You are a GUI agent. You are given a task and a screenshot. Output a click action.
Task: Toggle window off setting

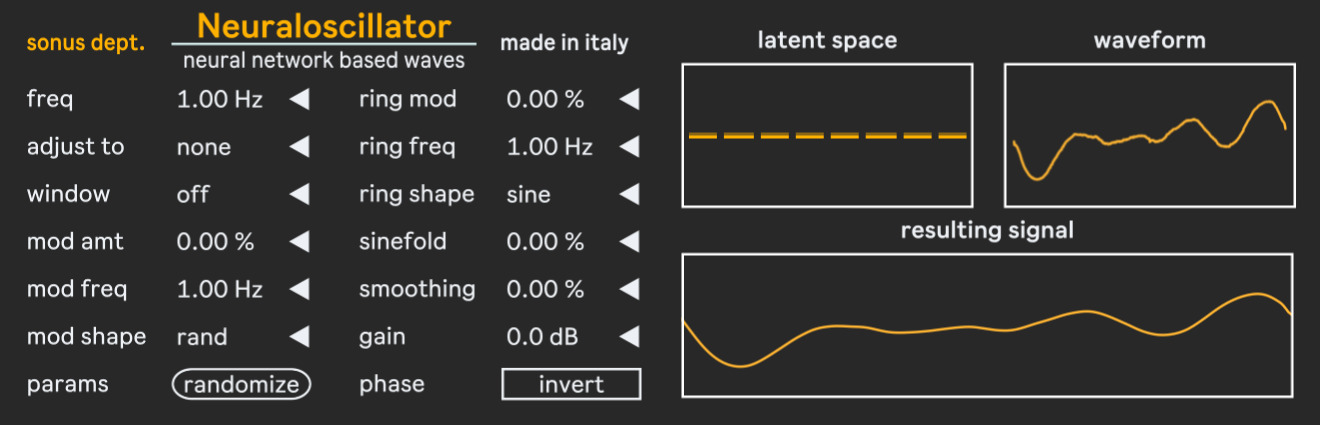[193, 194]
